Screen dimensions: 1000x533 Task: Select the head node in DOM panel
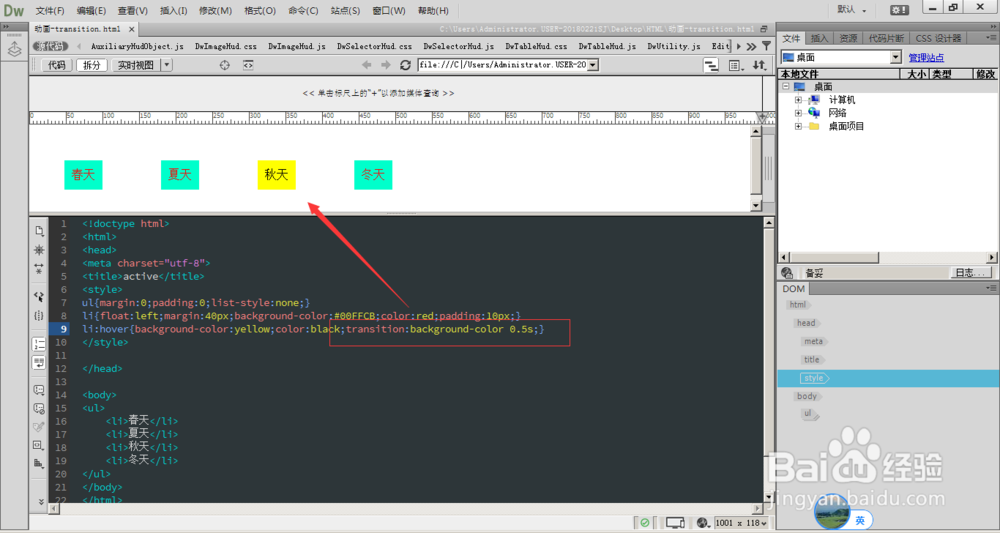(806, 323)
